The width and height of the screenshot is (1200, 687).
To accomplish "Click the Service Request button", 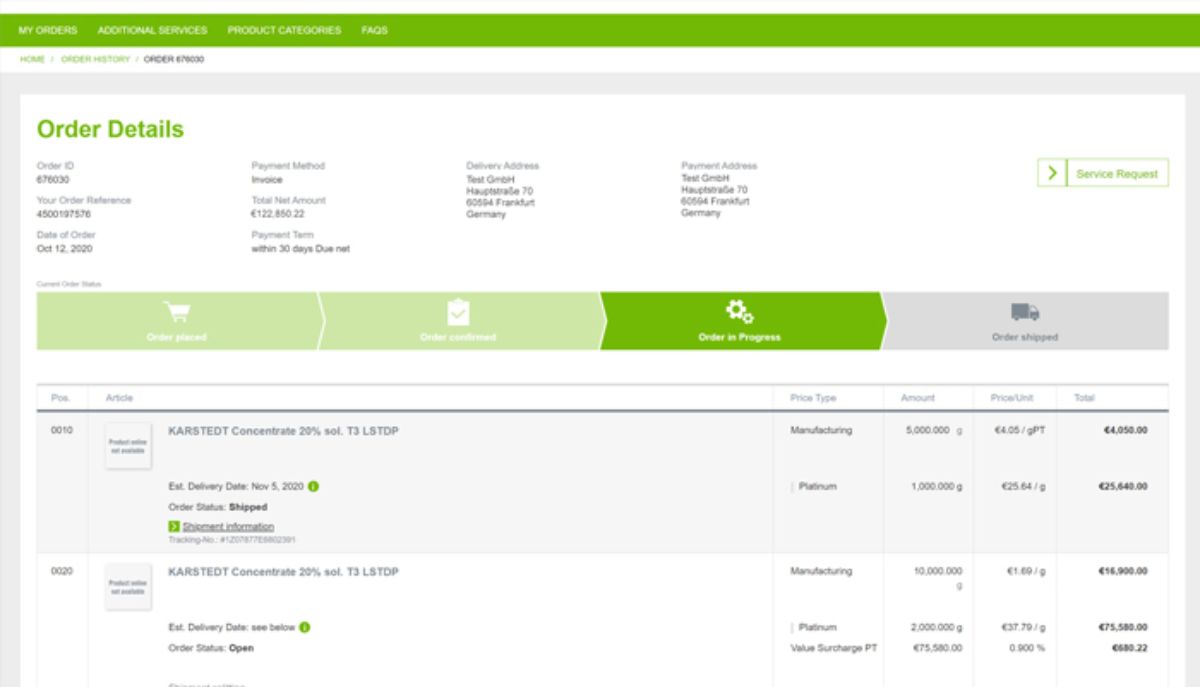I will [1116, 172].
